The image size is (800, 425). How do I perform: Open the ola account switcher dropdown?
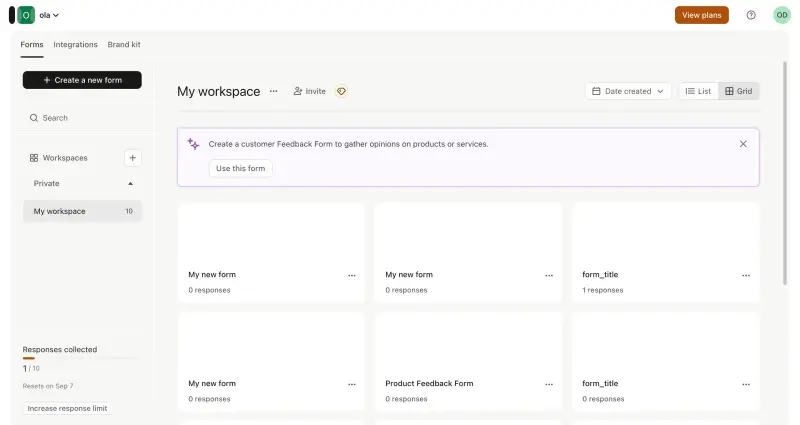click(49, 15)
